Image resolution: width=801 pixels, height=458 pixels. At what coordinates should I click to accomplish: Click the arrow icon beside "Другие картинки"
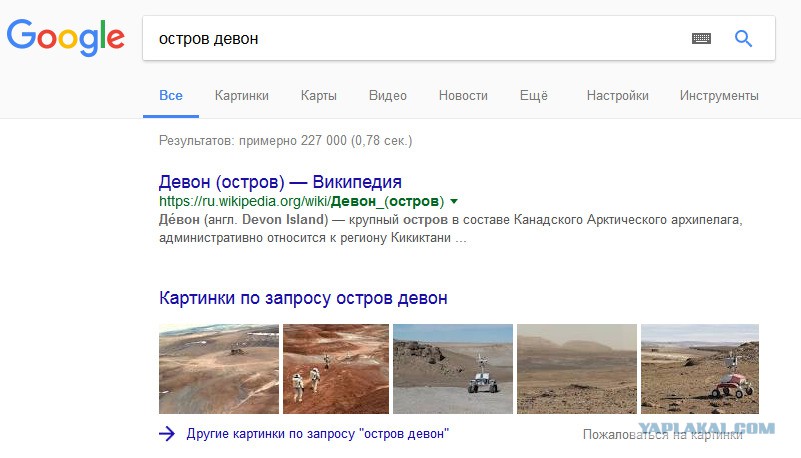(x=167, y=434)
